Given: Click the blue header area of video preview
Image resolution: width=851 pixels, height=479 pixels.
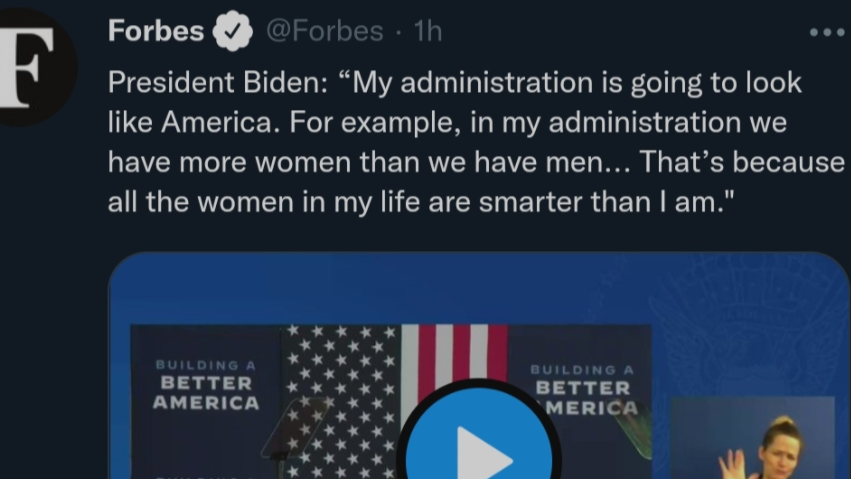Looking at the screenshot, I should coord(400,285).
